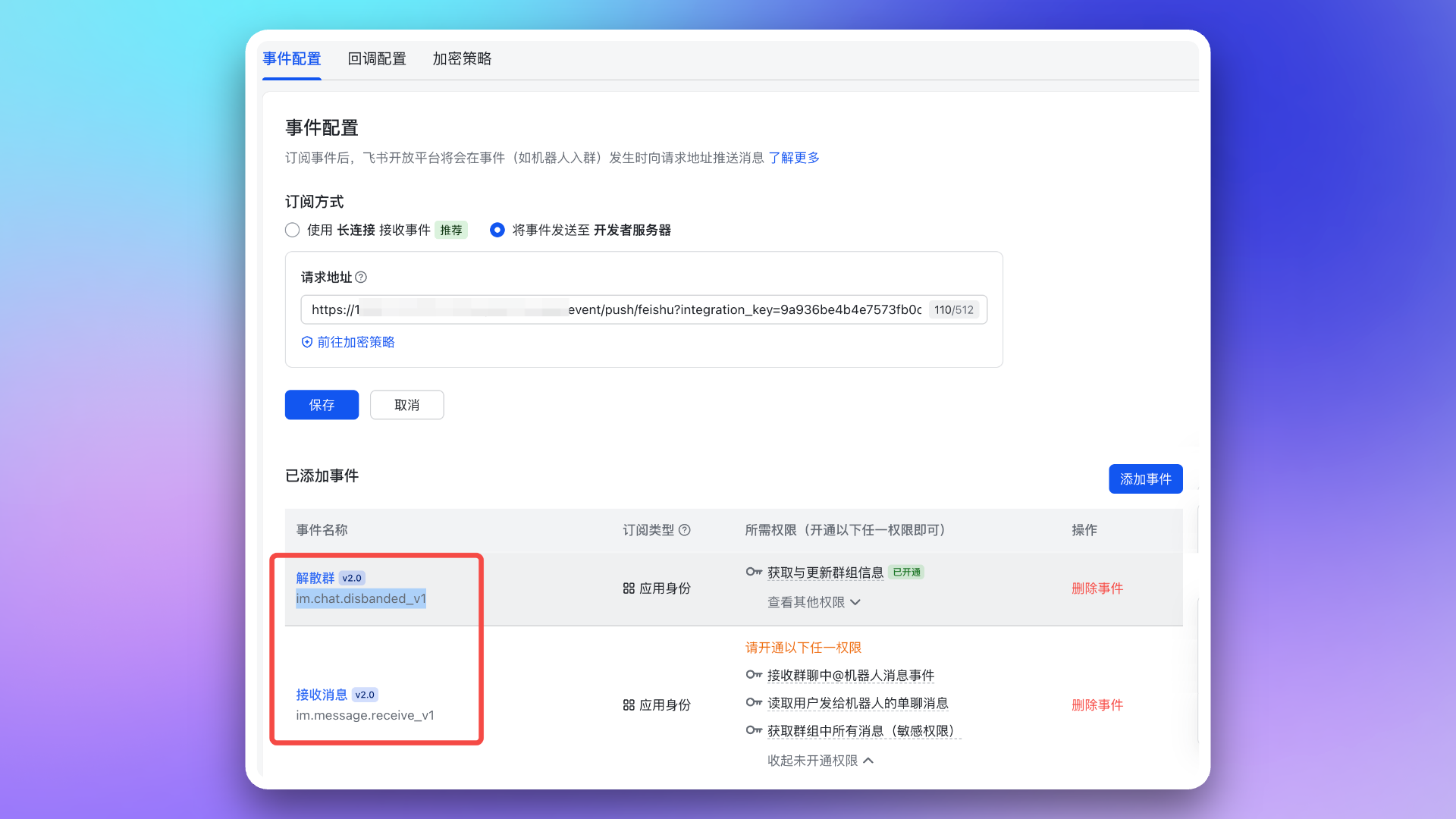Click 删除事件 for 接收消息 row
The height and width of the screenshot is (819, 1456).
1097,705
